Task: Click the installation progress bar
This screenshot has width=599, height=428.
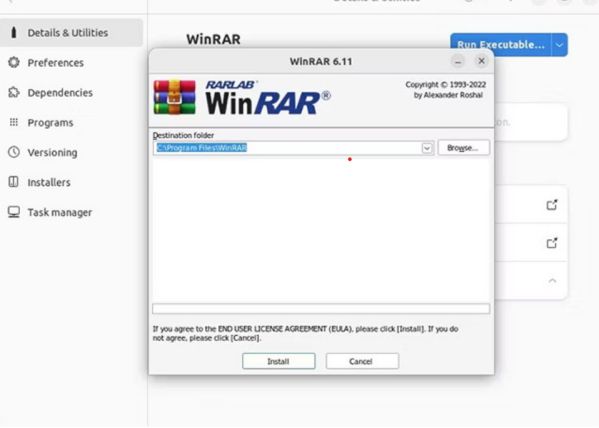Action: (321, 309)
